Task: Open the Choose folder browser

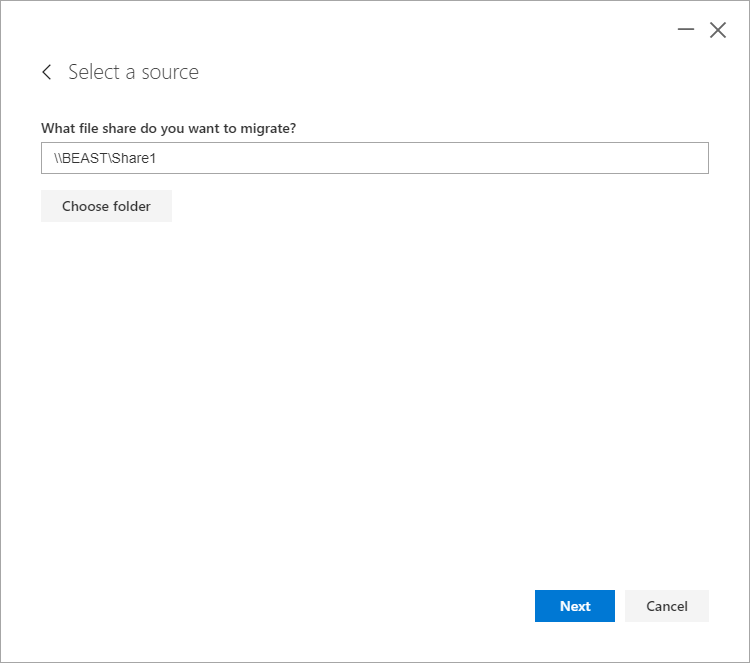Action: pyautogui.click(x=106, y=206)
